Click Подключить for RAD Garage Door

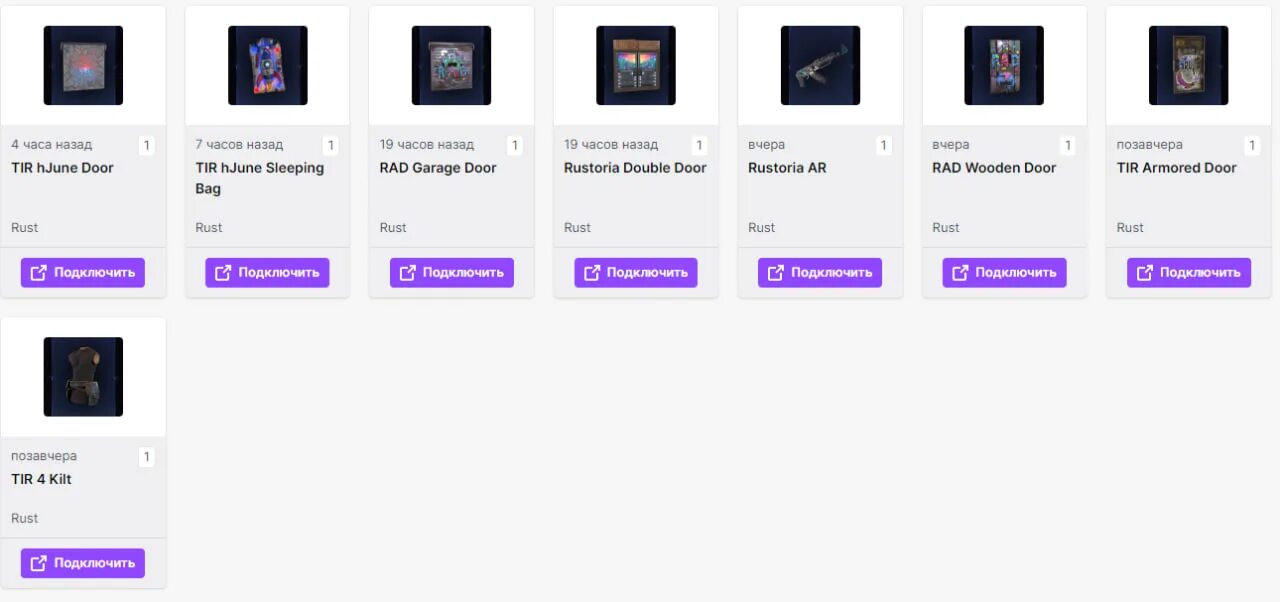(x=452, y=272)
